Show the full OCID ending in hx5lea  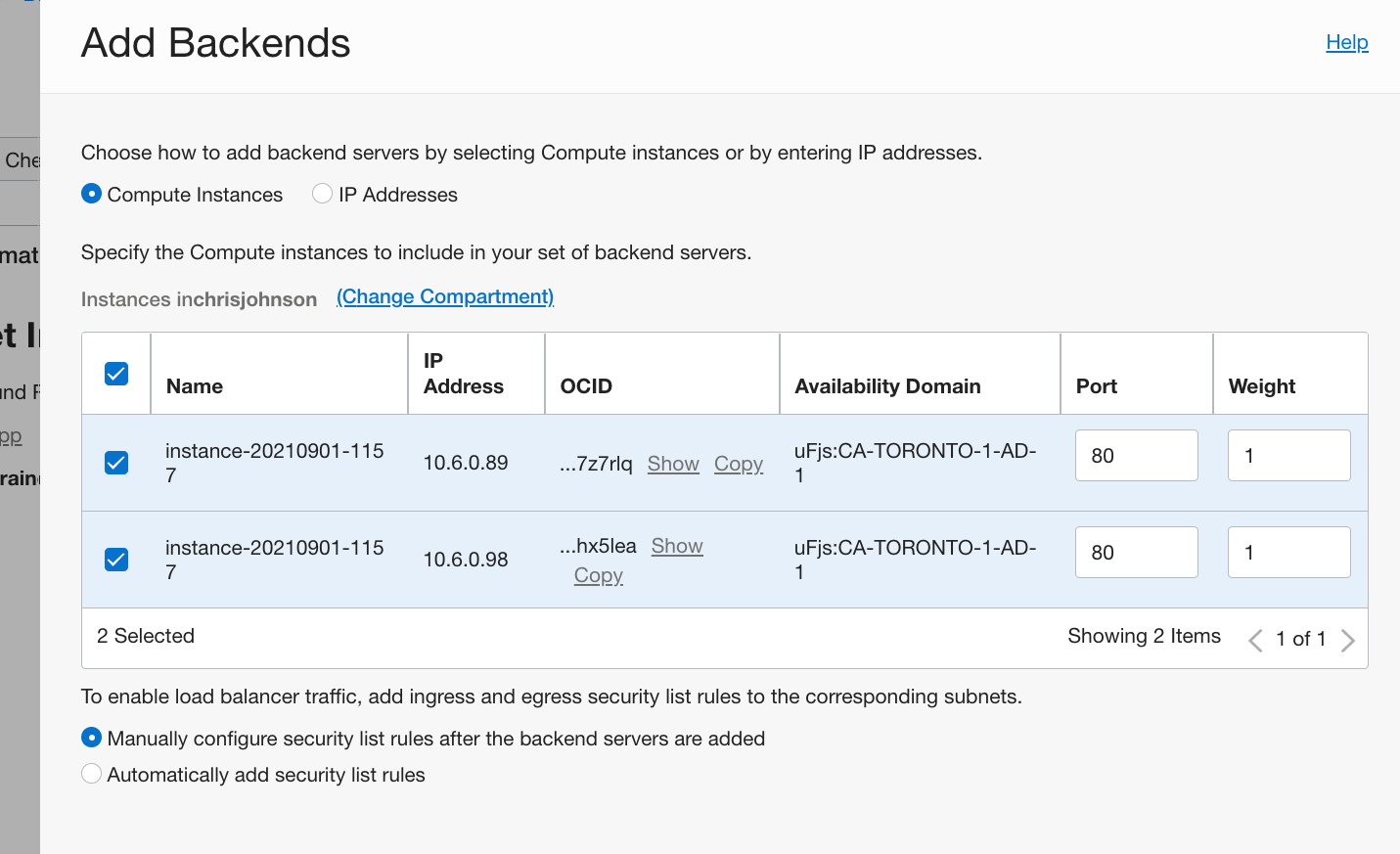(x=677, y=546)
